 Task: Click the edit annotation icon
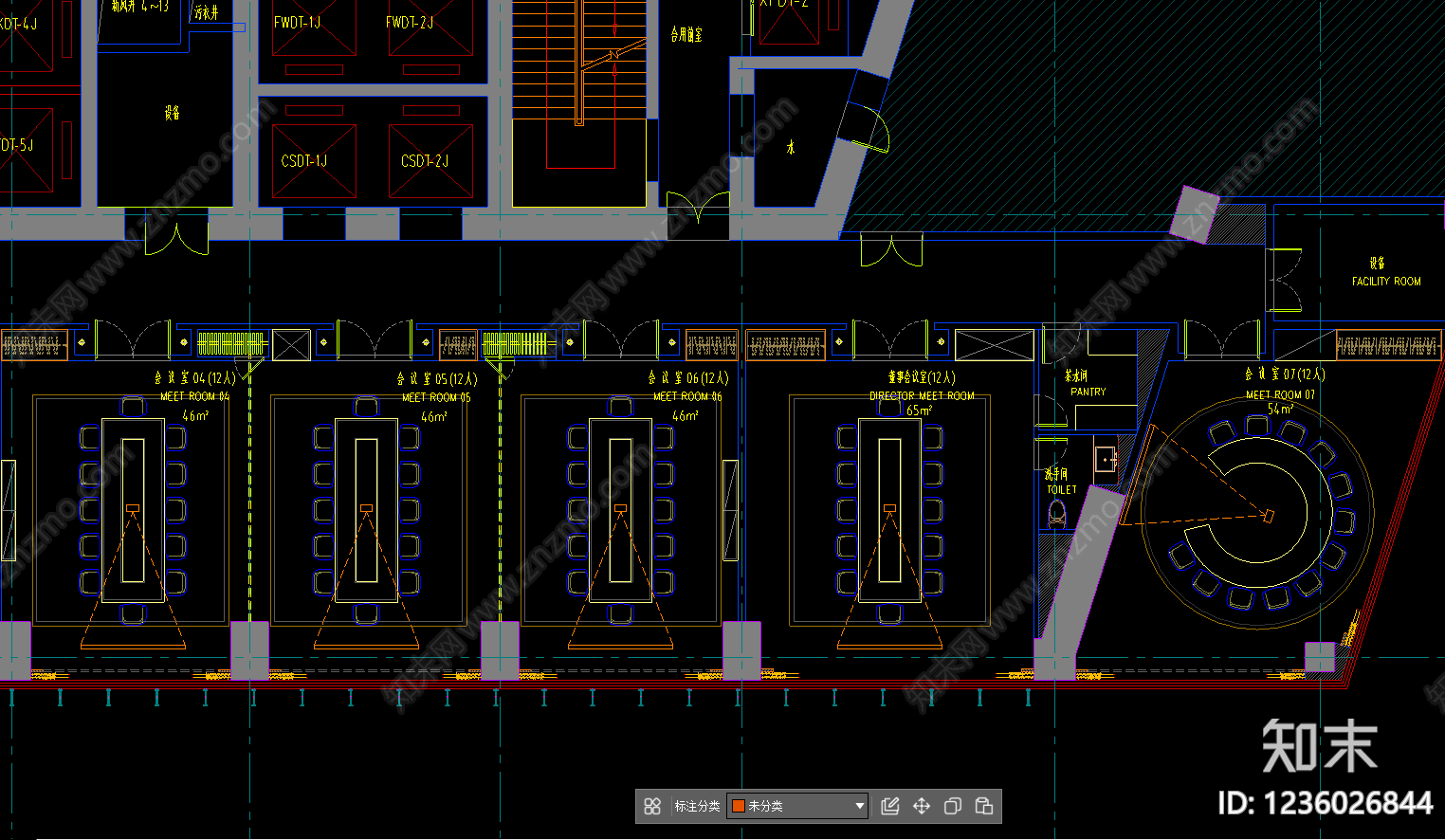(x=890, y=806)
